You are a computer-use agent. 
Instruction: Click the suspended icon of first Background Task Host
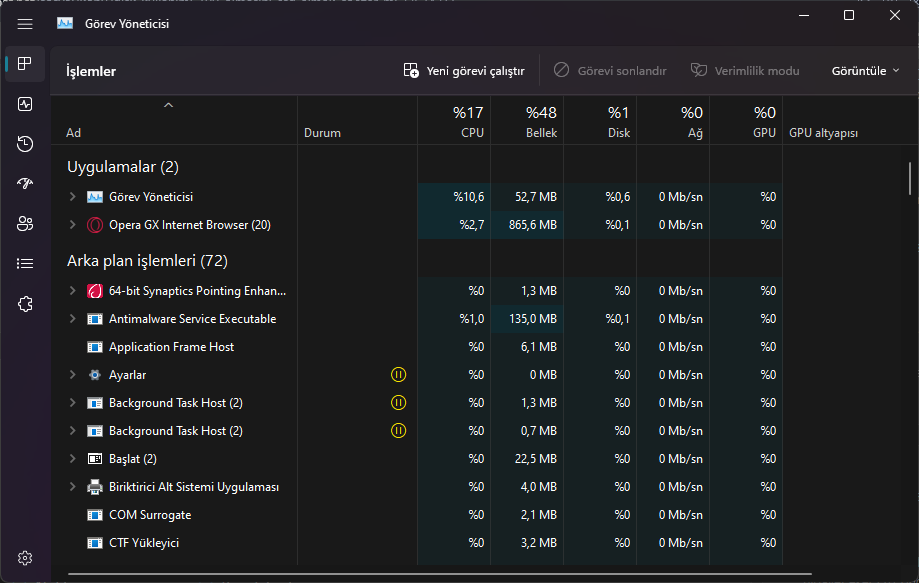click(399, 403)
